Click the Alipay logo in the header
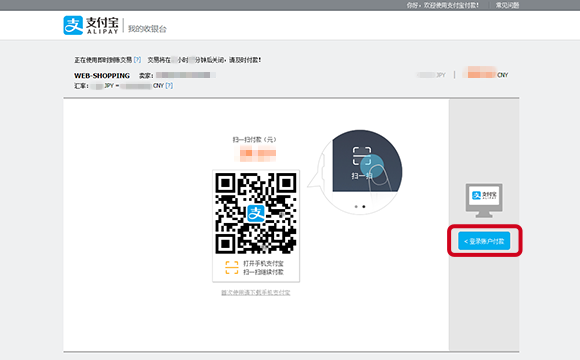The width and height of the screenshot is (580, 360). (x=91, y=25)
